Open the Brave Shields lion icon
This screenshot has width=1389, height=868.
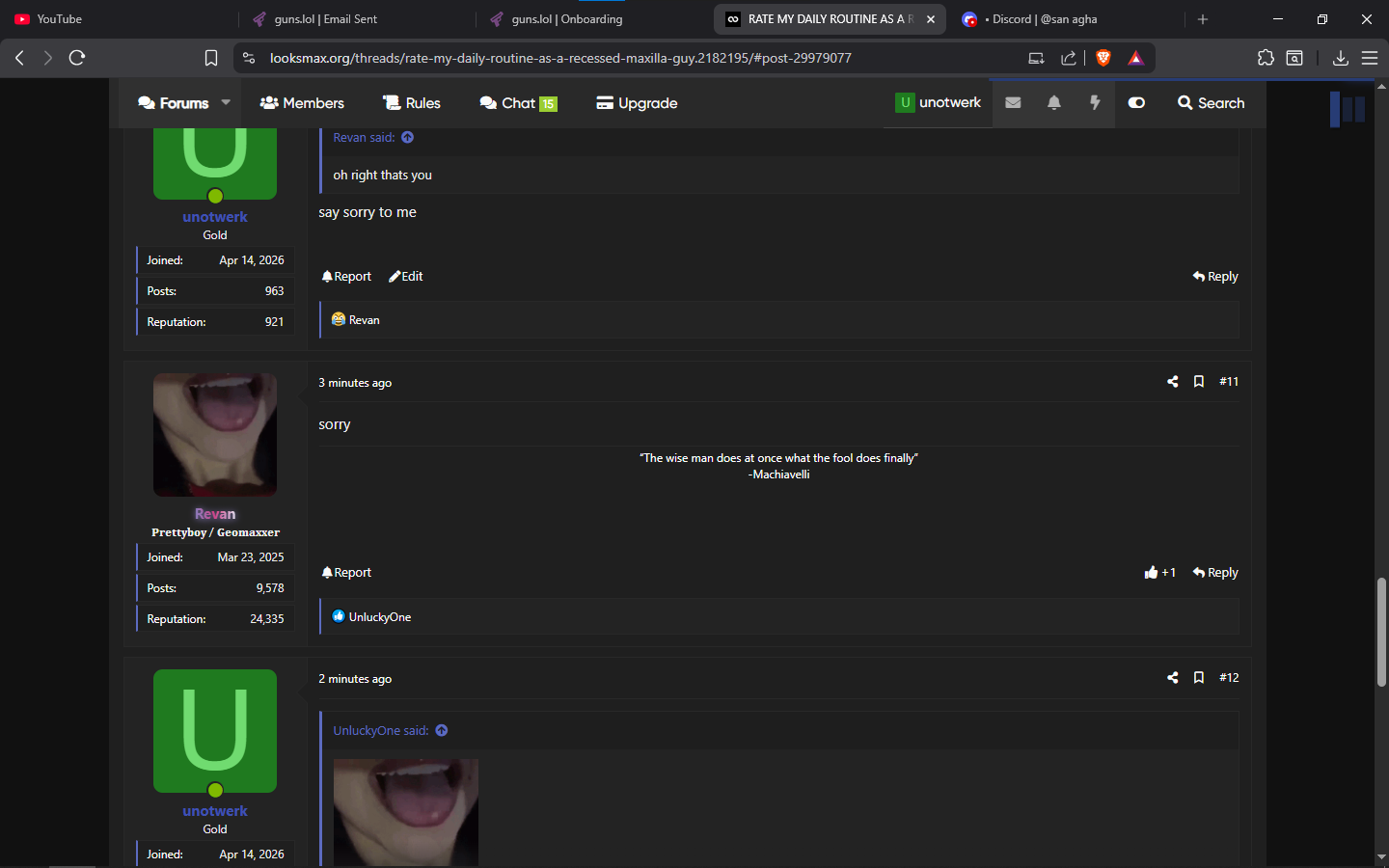click(1103, 58)
